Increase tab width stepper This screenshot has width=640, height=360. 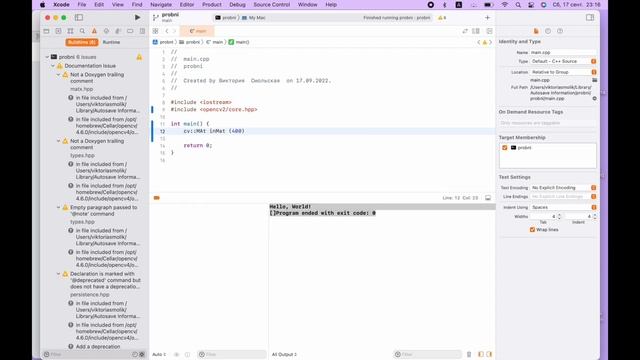(560, 215)
